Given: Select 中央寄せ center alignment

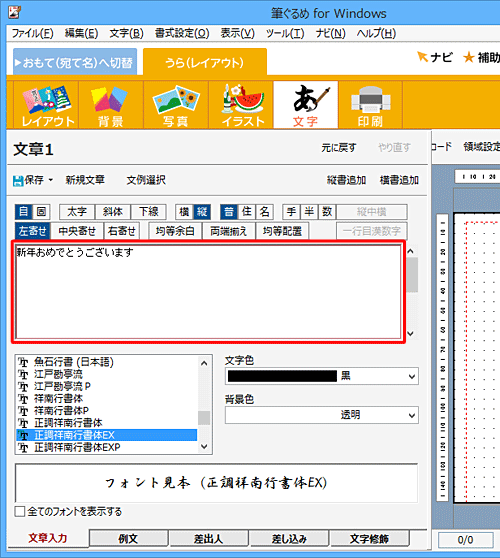Looking at the screenshot, I should (77, 231).
